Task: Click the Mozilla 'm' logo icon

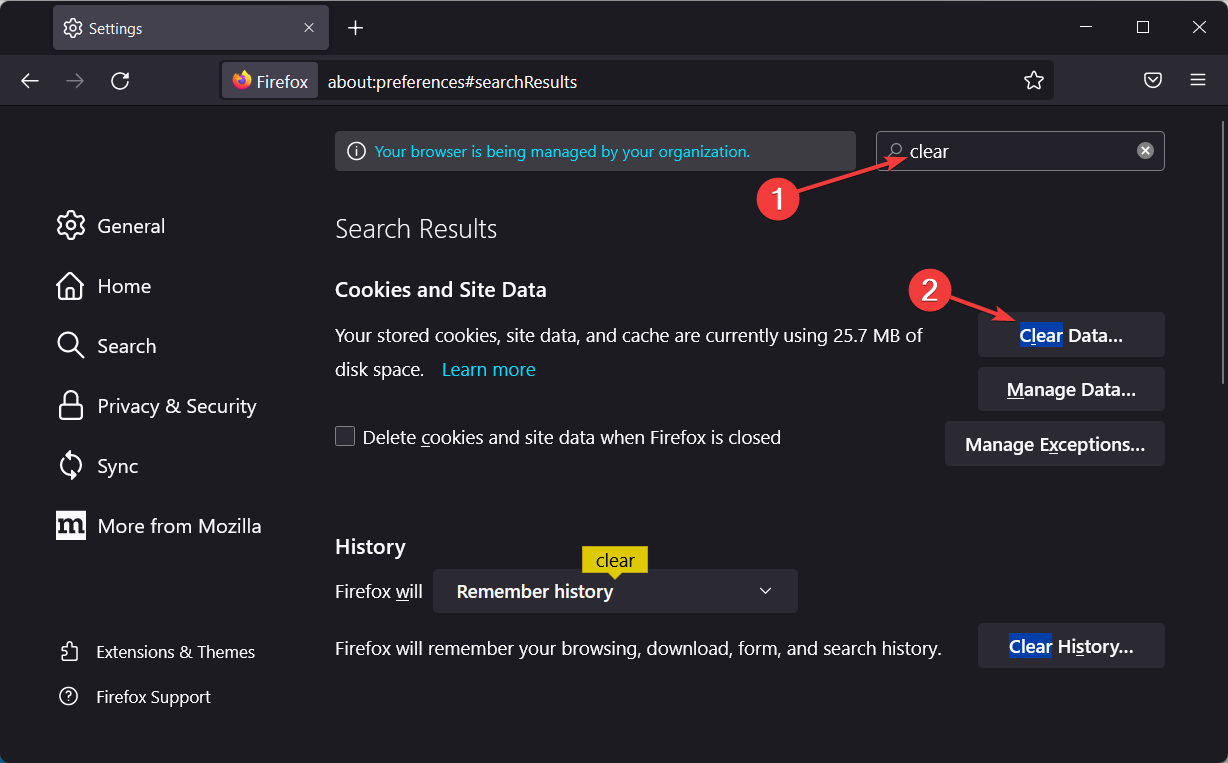Action: [71, 526]
